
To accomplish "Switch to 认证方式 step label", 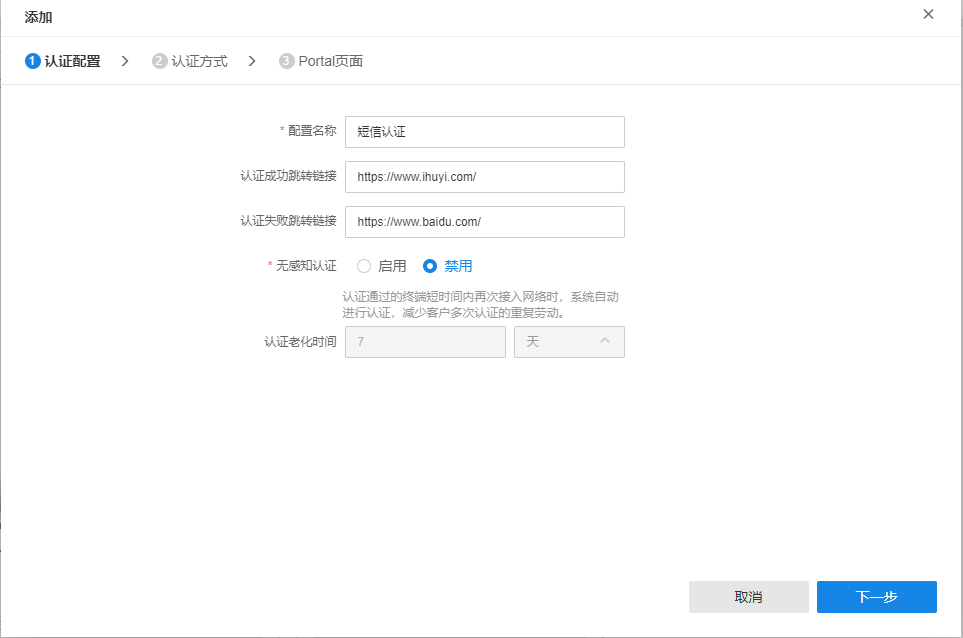I will pos(199,61).
